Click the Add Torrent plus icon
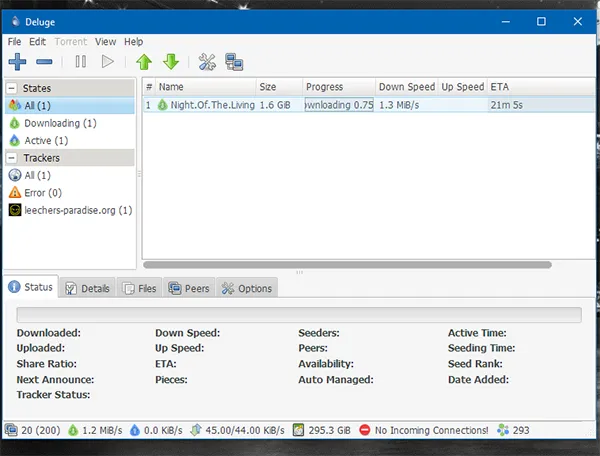This screenshot has width=600, height=456. point(17,62)
